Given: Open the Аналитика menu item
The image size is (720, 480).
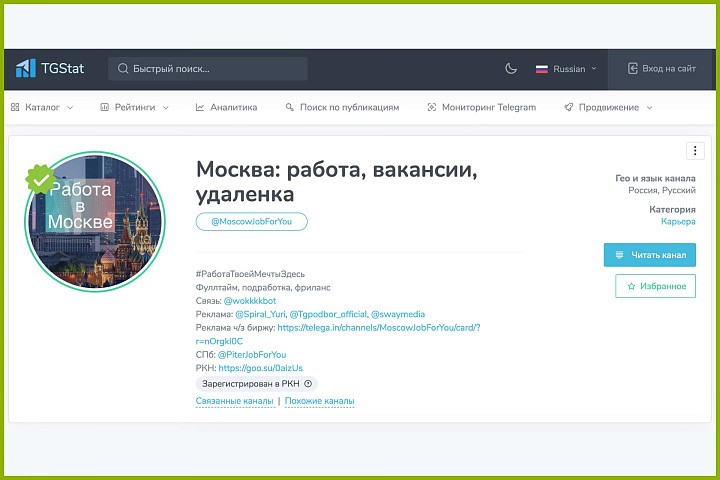Looking at the screenshot, I should (x=226, y=107).
